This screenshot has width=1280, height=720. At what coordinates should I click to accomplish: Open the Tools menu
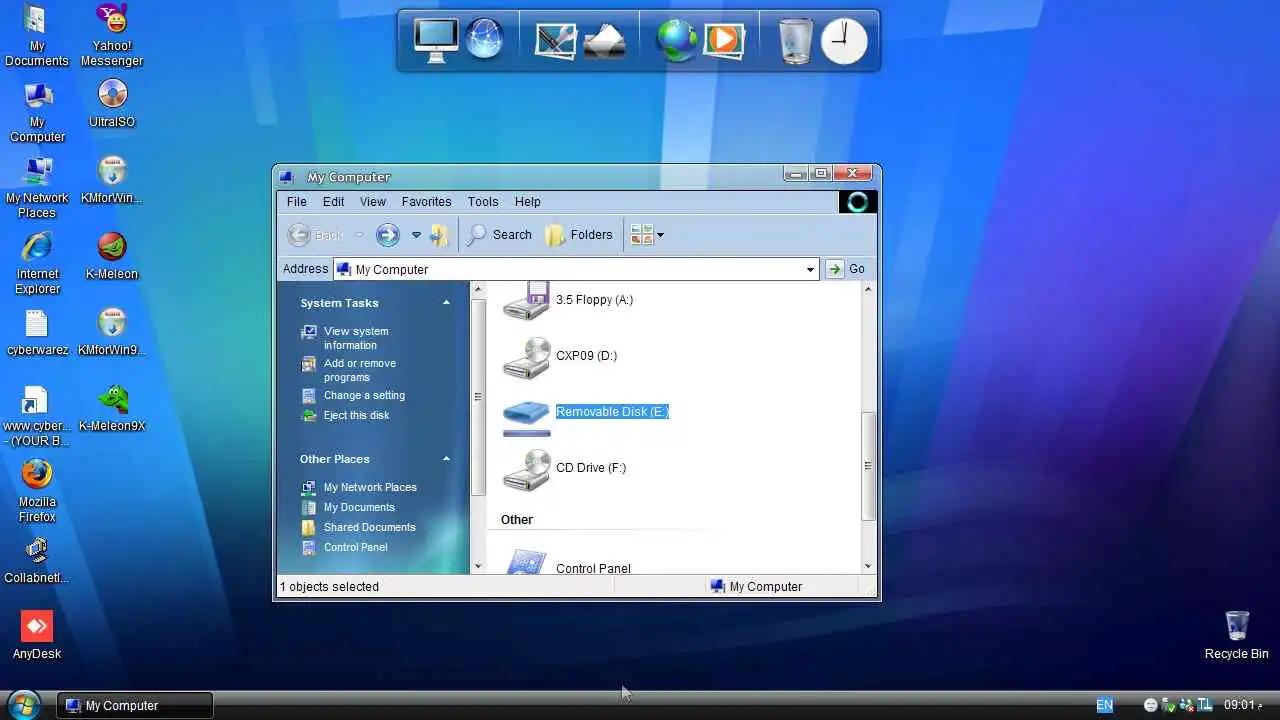point(483,202)
